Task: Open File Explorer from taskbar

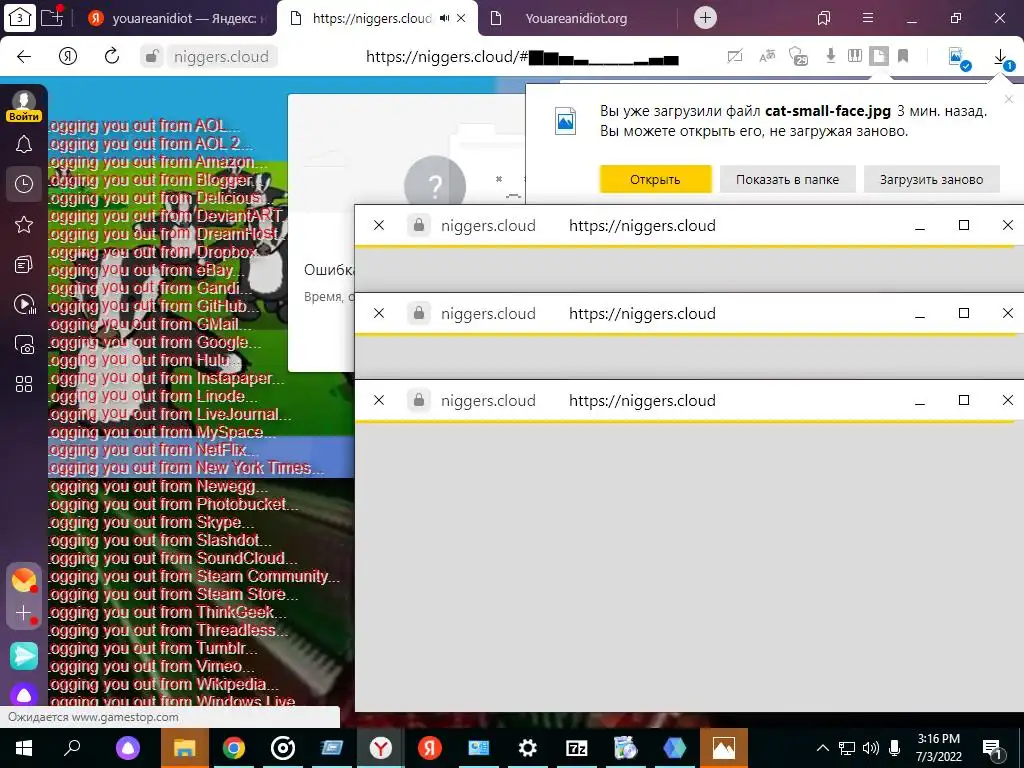Action: 185,748
